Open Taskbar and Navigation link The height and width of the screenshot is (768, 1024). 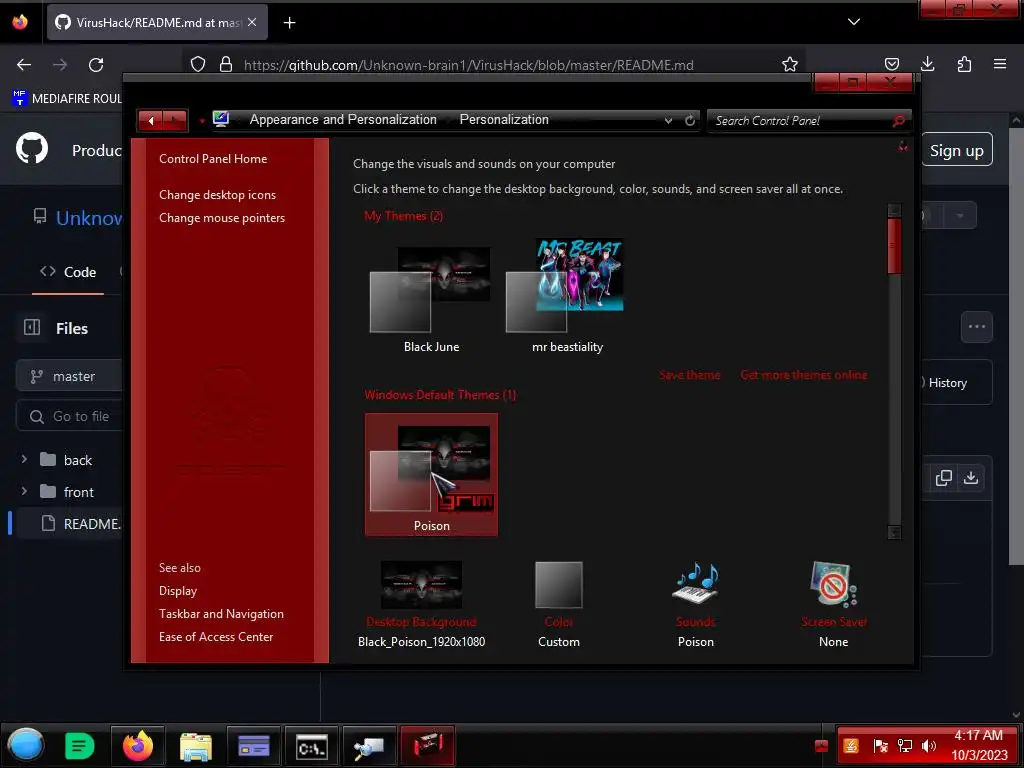coord(221,614)
